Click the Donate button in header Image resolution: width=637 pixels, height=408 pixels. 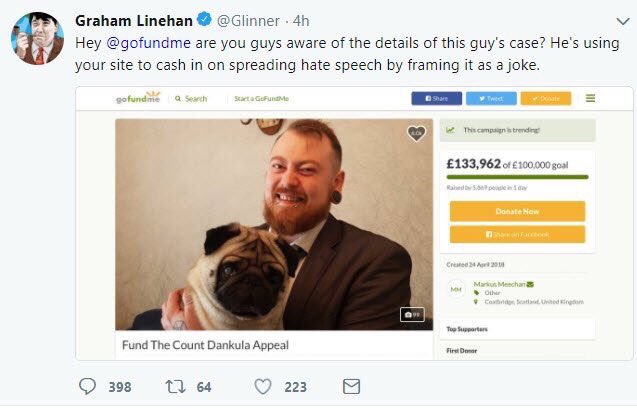coord(546,99)
